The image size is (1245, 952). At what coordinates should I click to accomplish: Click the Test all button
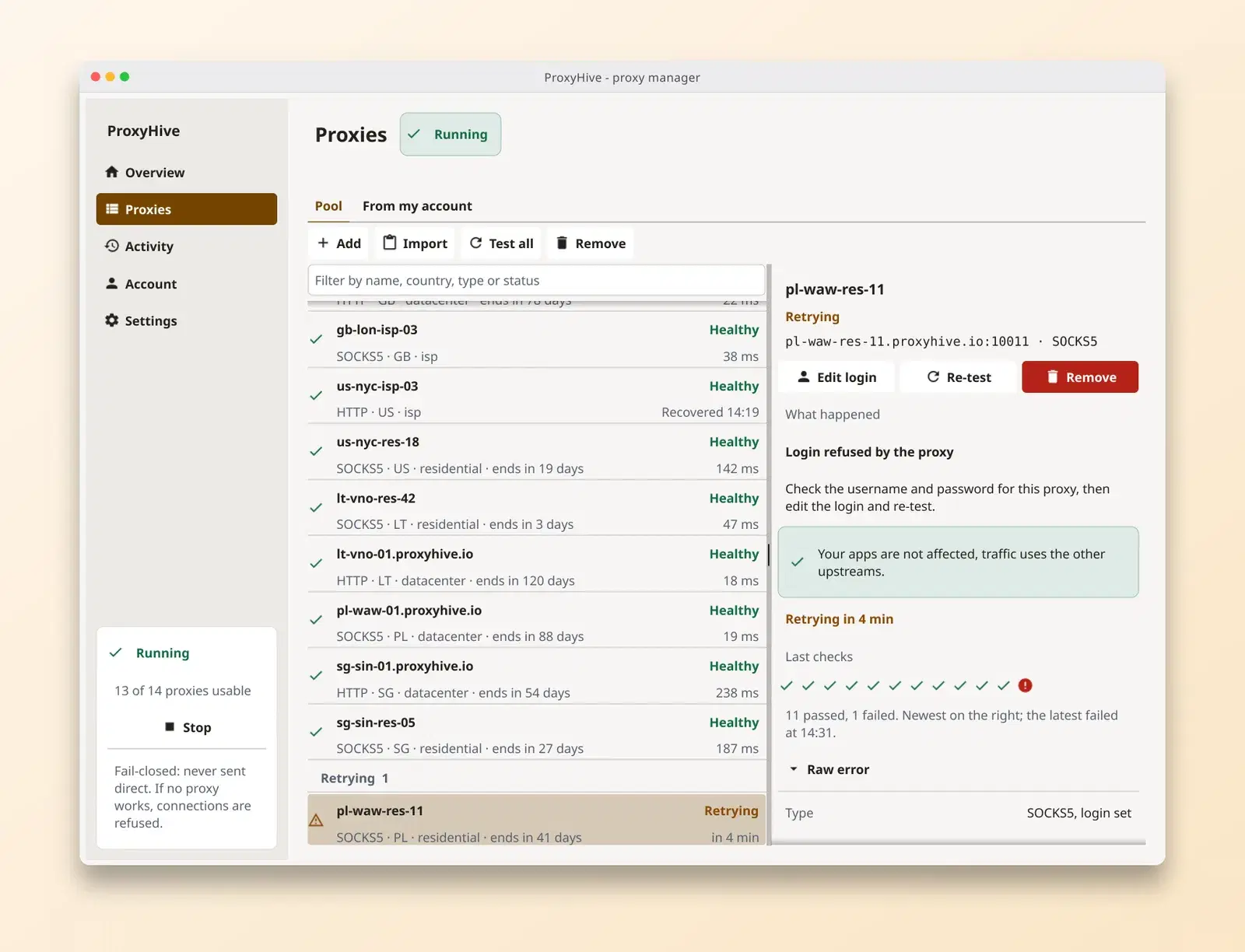[x=502, y=243]
